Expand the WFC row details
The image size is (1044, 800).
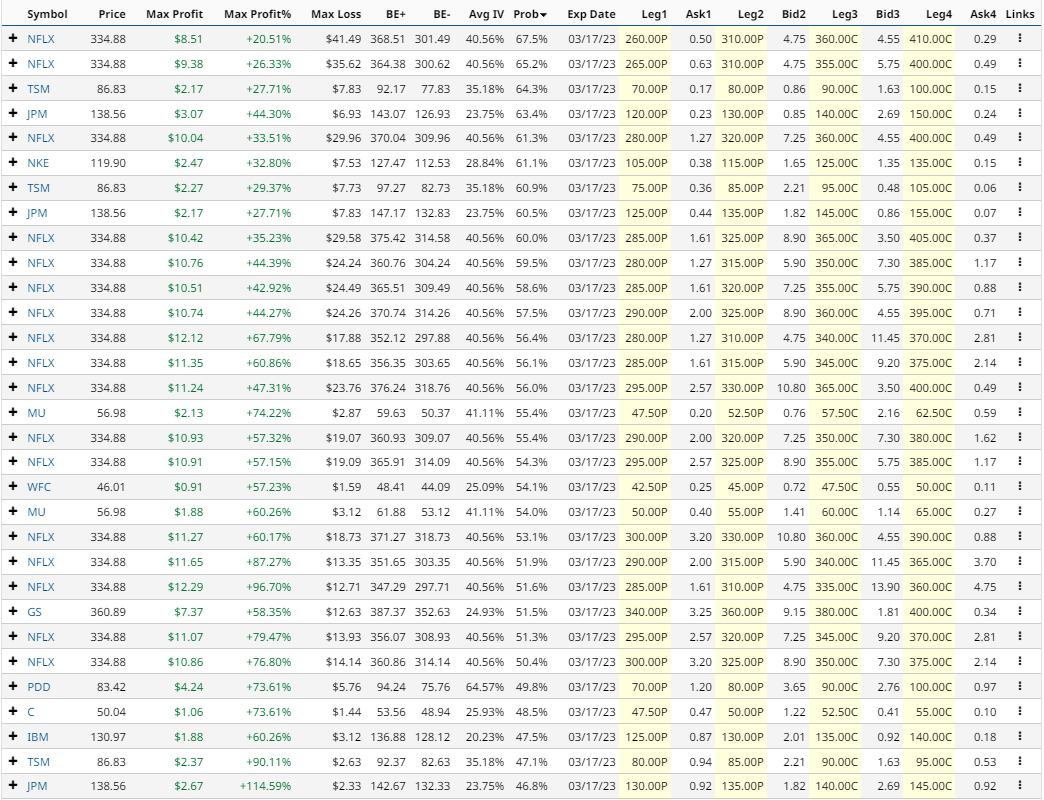click(x=13, y=487)
